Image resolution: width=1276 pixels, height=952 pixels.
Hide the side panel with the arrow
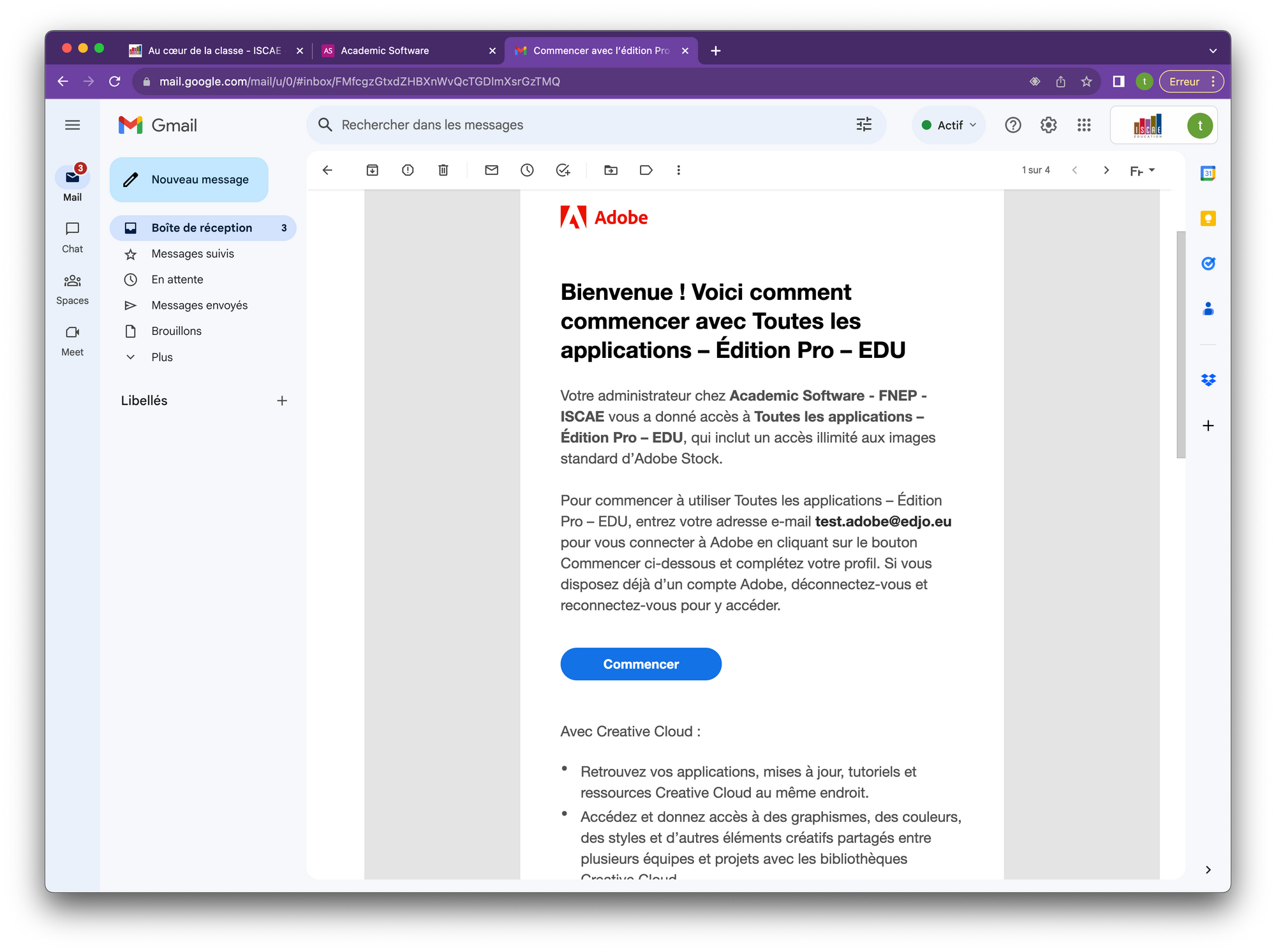[1208, 870]
